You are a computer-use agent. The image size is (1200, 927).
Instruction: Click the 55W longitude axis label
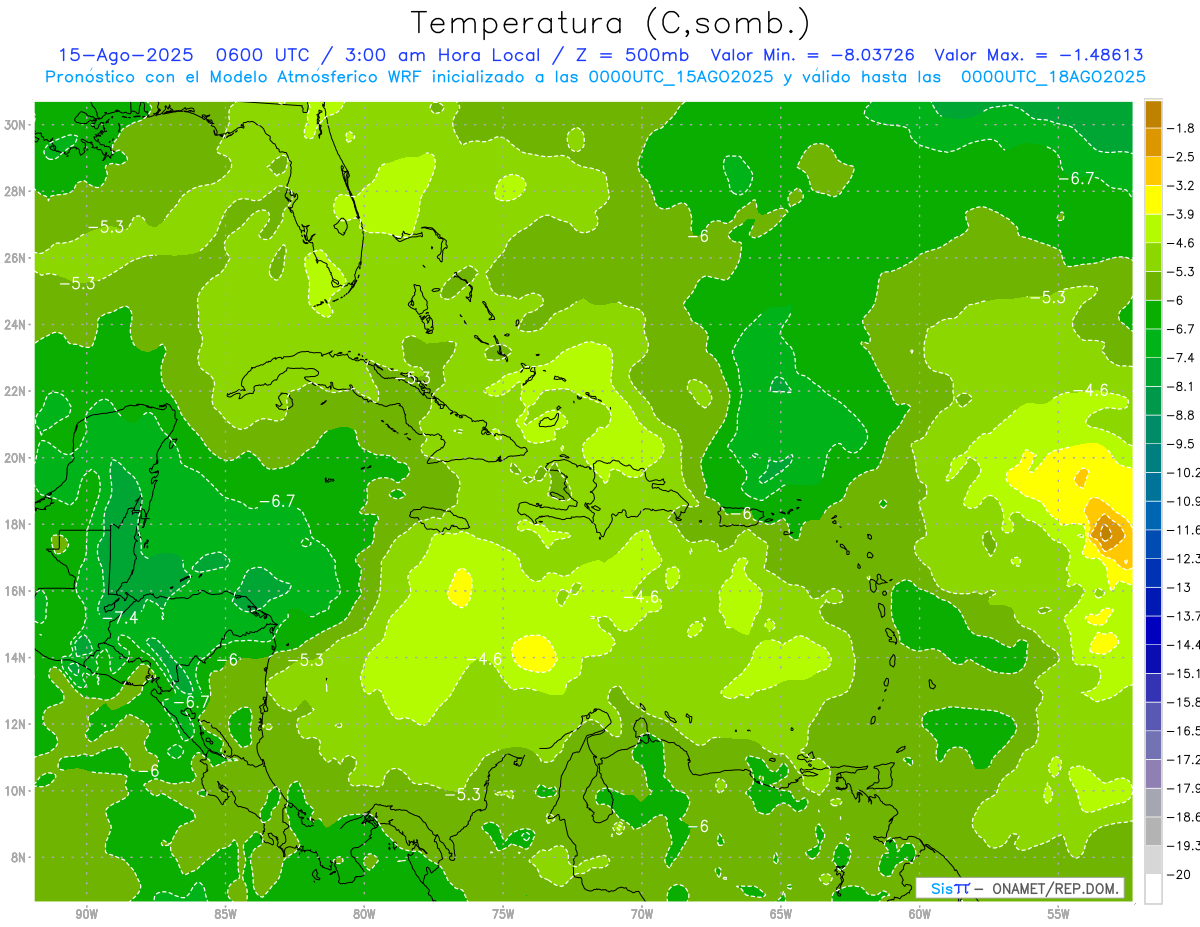pyautogui.click(x=1059, y=914)
